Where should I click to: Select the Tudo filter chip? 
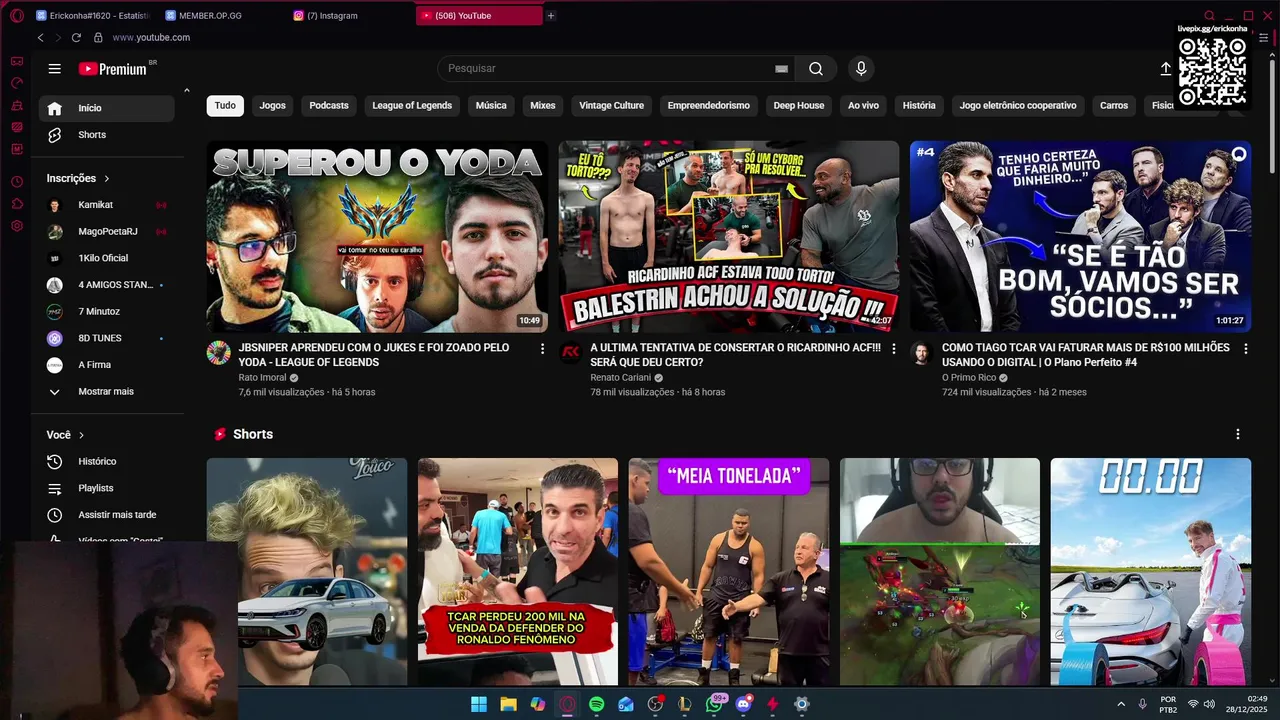pyautogui.click(x=225, y=106)
